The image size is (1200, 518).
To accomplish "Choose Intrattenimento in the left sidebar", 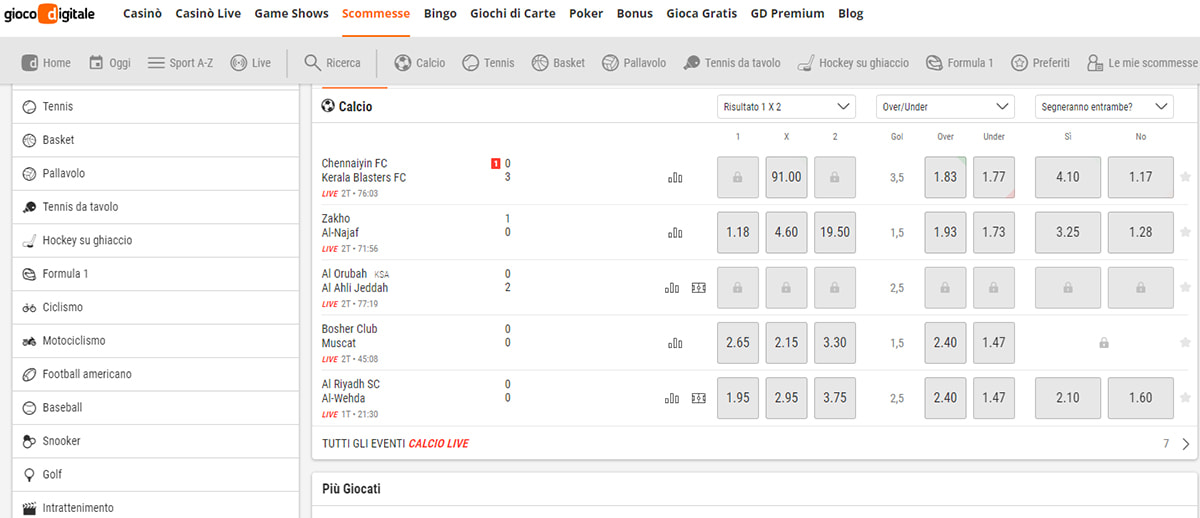I will pyautogui.click(x=155, y=506).
